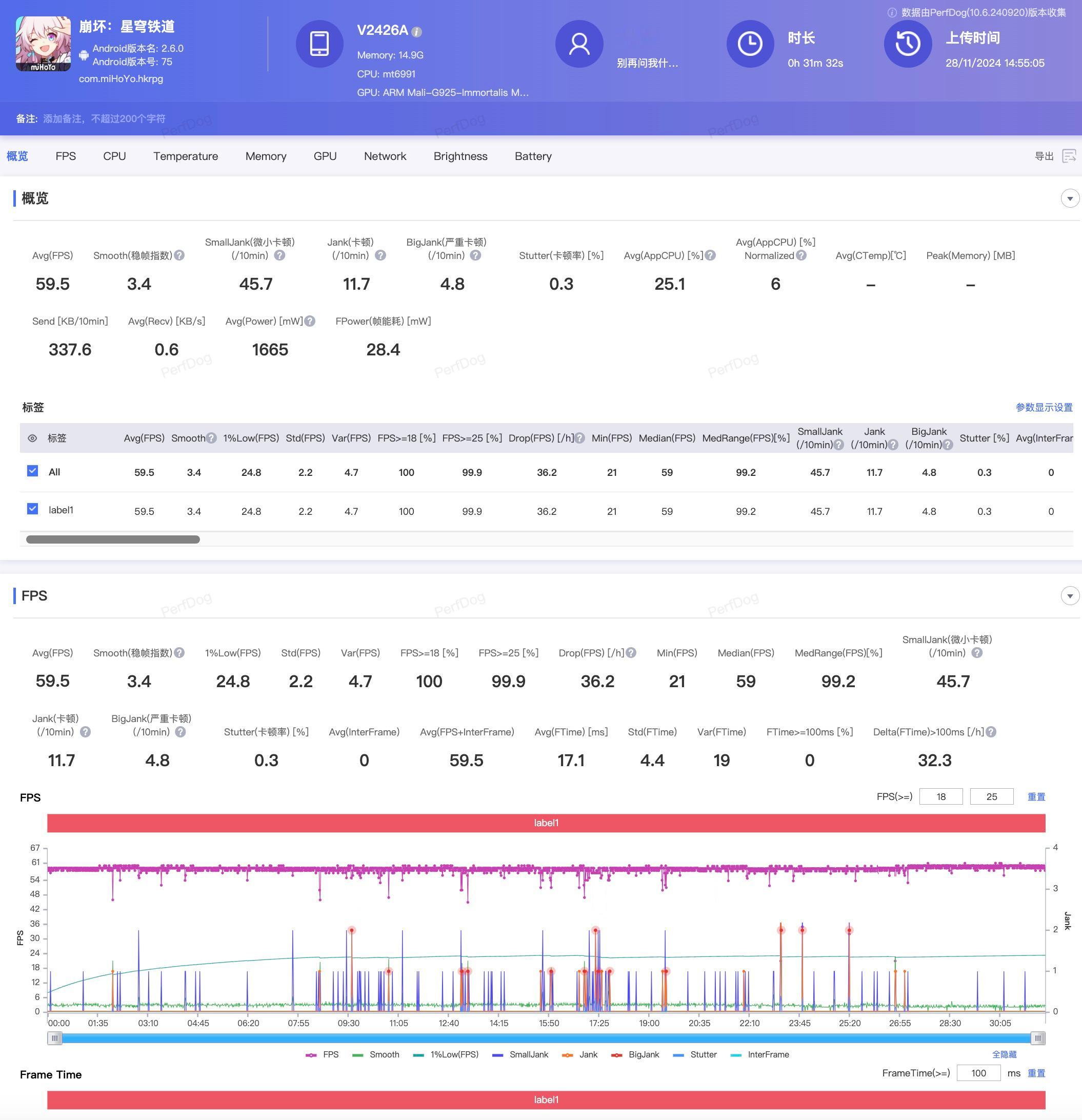Click help icon beside Delta(FTime)>100ms
Screen dimensions: 1082x1120
(x=991, y=732)
